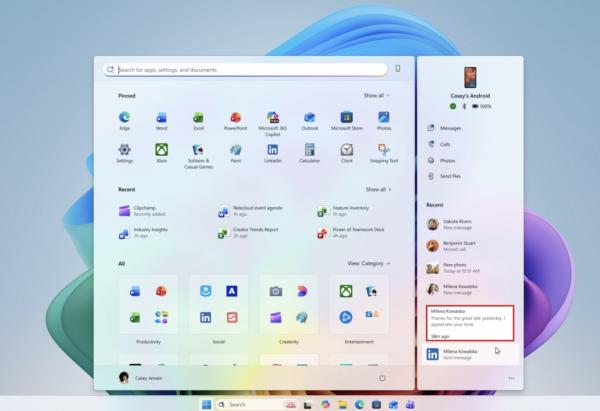Screen dimensions: 600x411
Task: Open File Explorer on the taskbar
Action: pos(342,404)
